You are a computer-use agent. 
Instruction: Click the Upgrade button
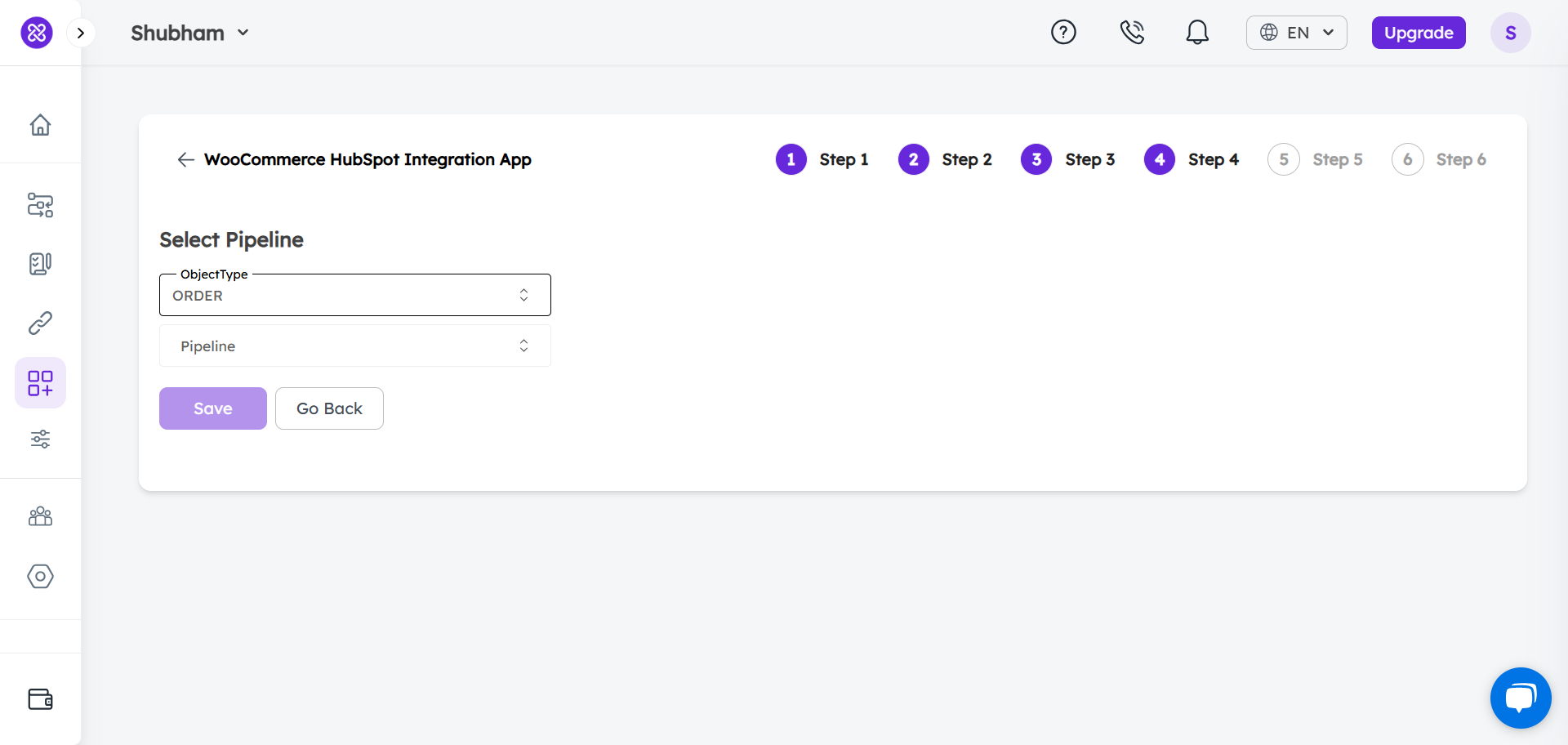click(x=1419, y=33)
